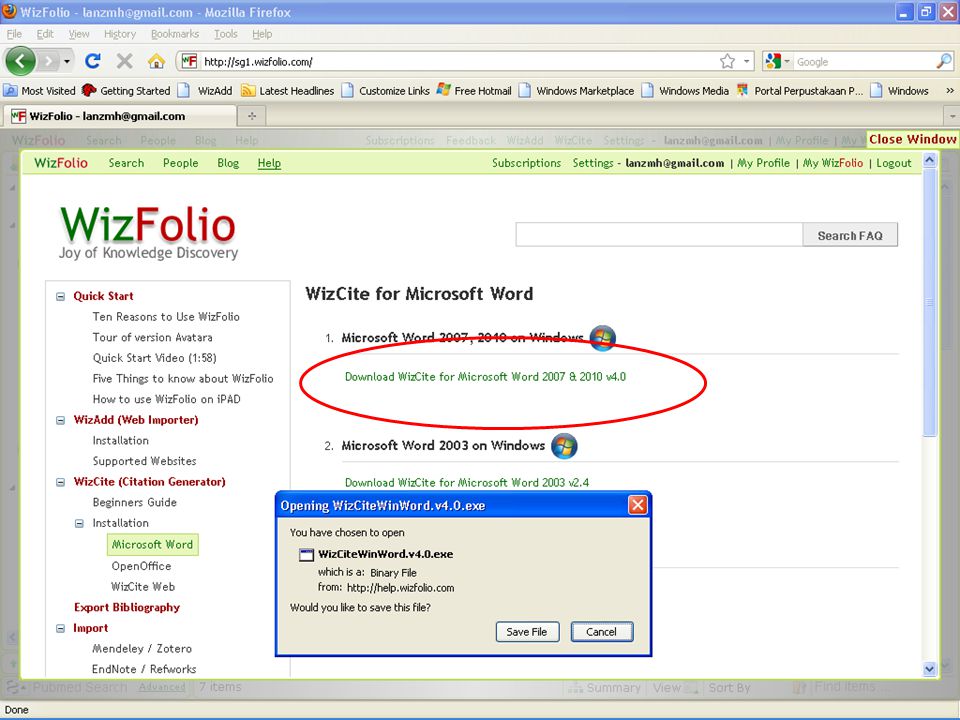Reload the page with the refresh icon

click(93, 61)
